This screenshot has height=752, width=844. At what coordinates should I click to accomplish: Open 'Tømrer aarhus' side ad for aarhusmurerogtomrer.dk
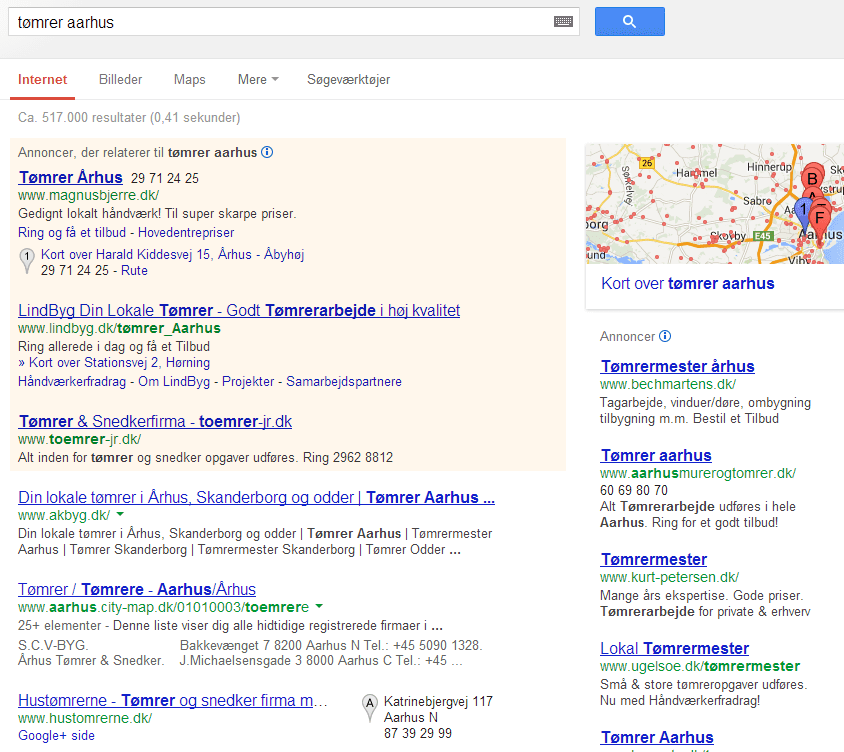point(656,455)
